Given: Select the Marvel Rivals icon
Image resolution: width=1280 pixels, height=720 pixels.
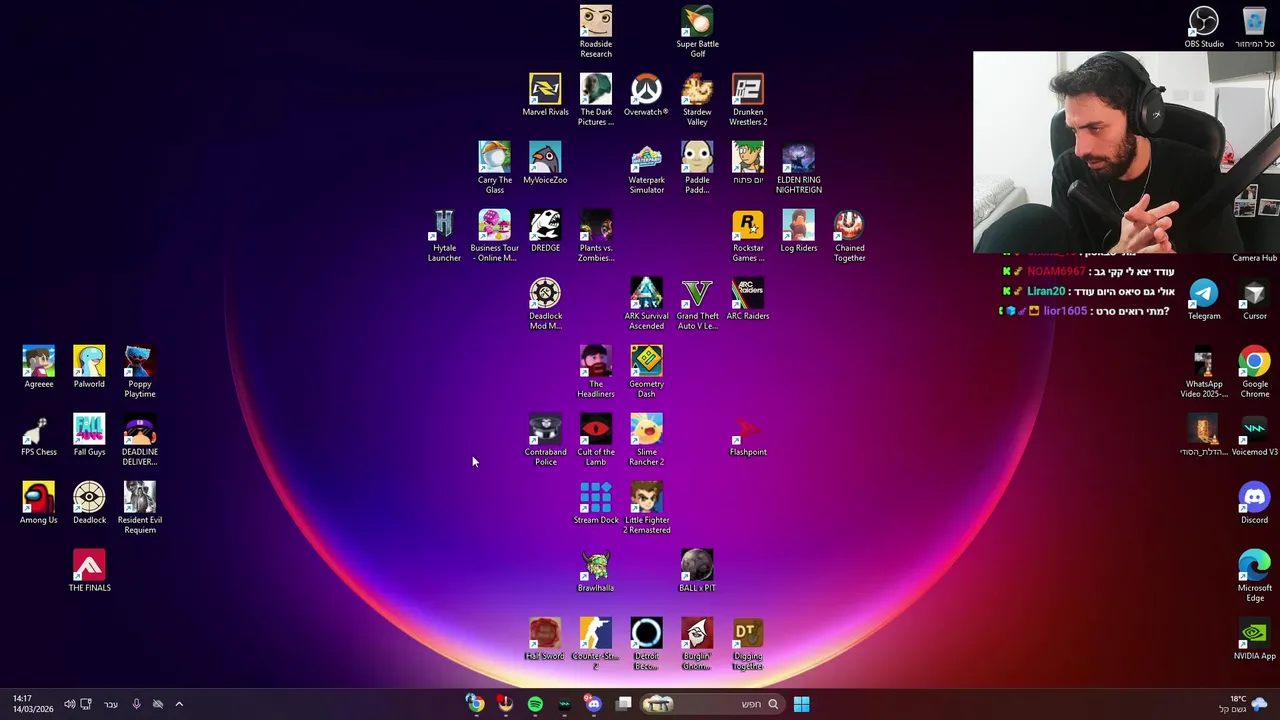Looking at the screenshot, I should click(545, 95).
